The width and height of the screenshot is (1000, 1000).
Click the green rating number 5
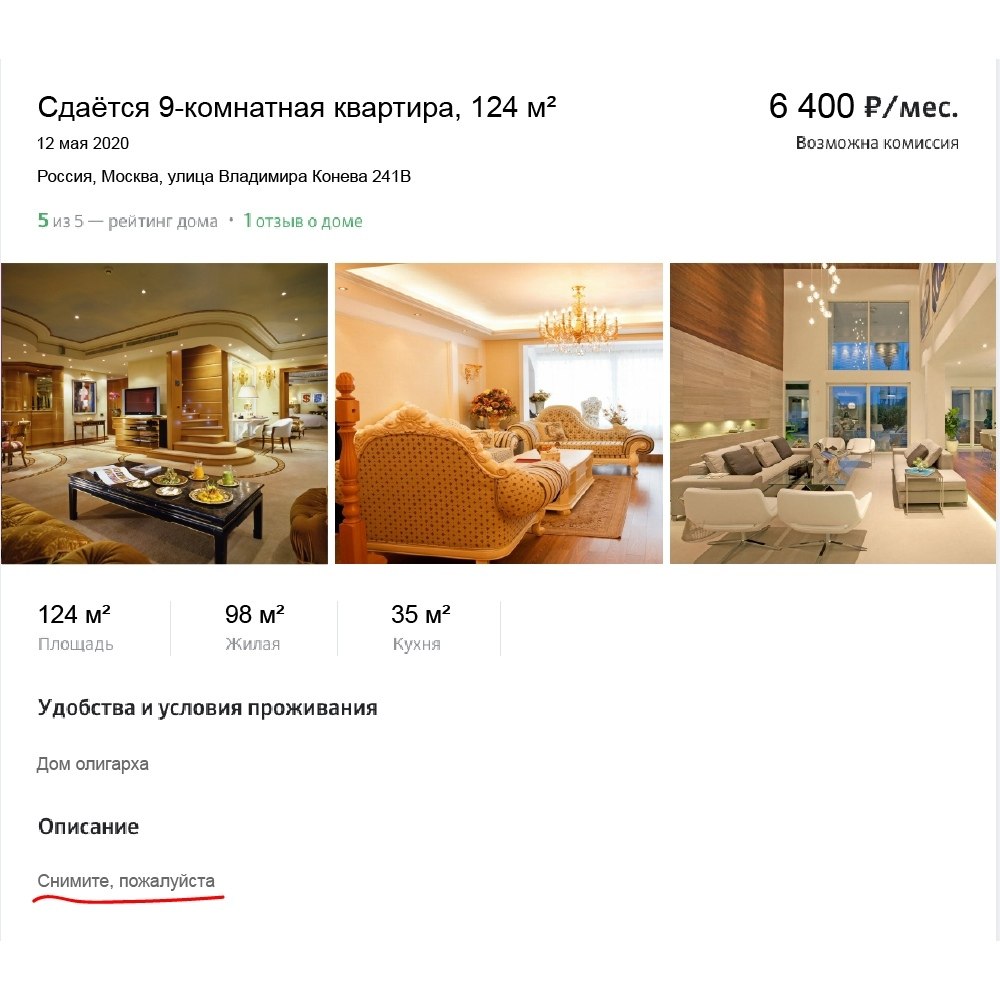43,221
